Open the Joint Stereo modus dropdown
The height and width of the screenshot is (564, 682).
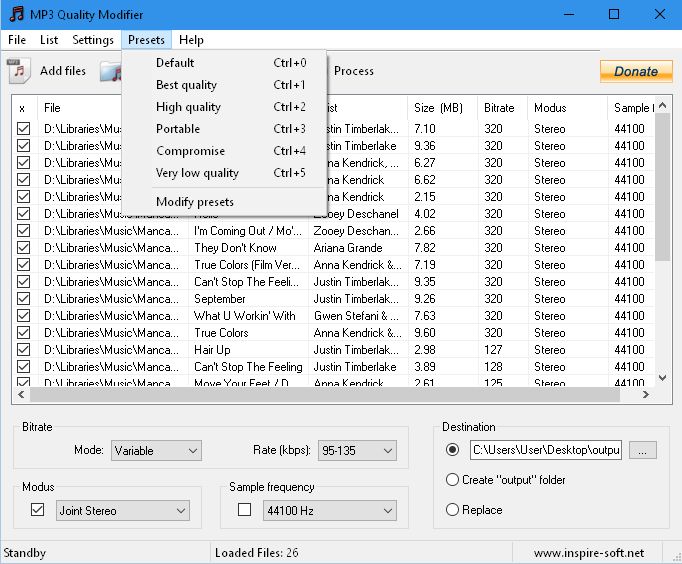coord(123,510)
